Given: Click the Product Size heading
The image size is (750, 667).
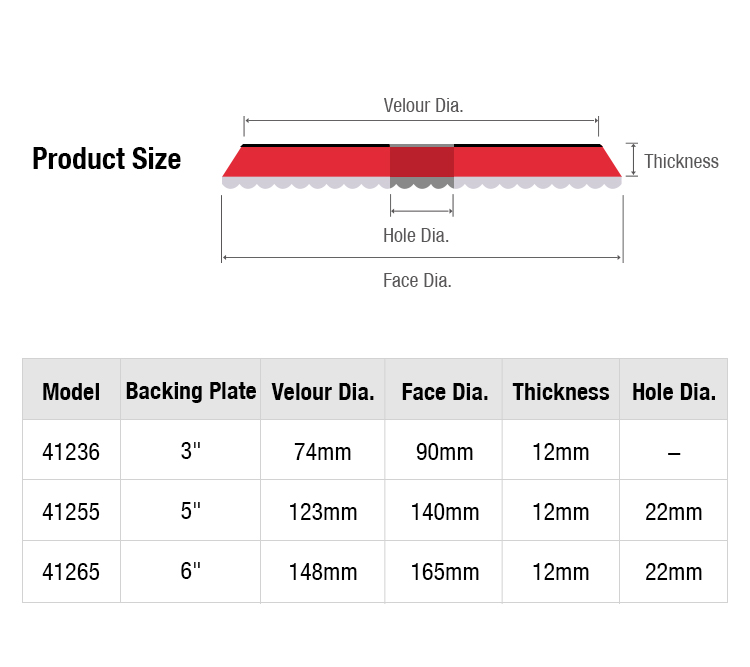Looking at the screenshot, I should (x=106, y=159).
